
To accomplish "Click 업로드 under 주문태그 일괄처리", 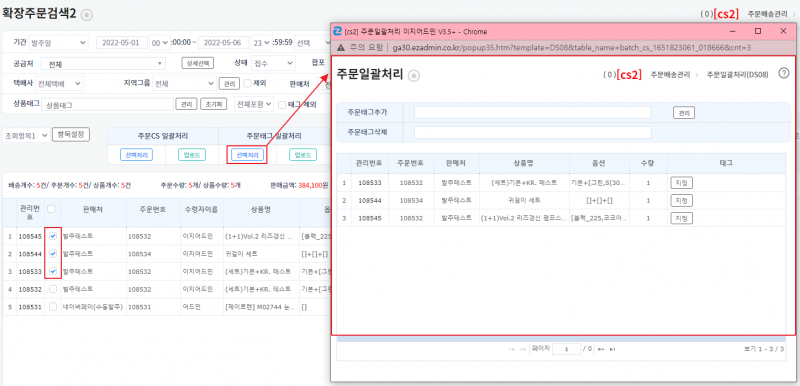I will pyautogui.click(x=303, y=155).
